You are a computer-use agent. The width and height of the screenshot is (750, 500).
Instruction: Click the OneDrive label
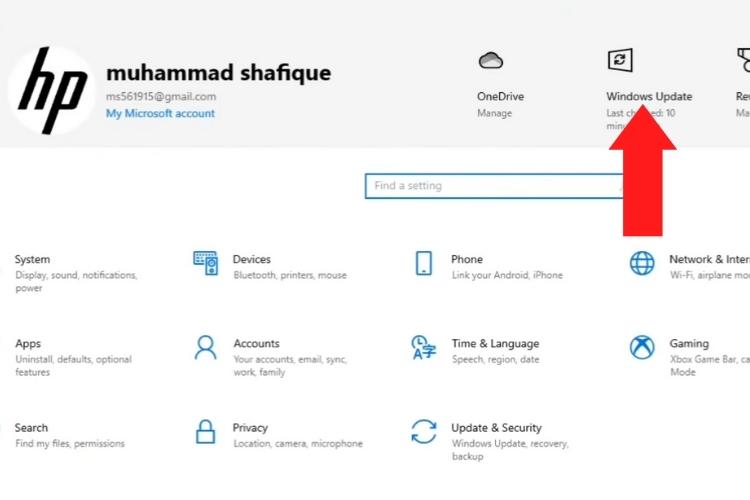500,96
